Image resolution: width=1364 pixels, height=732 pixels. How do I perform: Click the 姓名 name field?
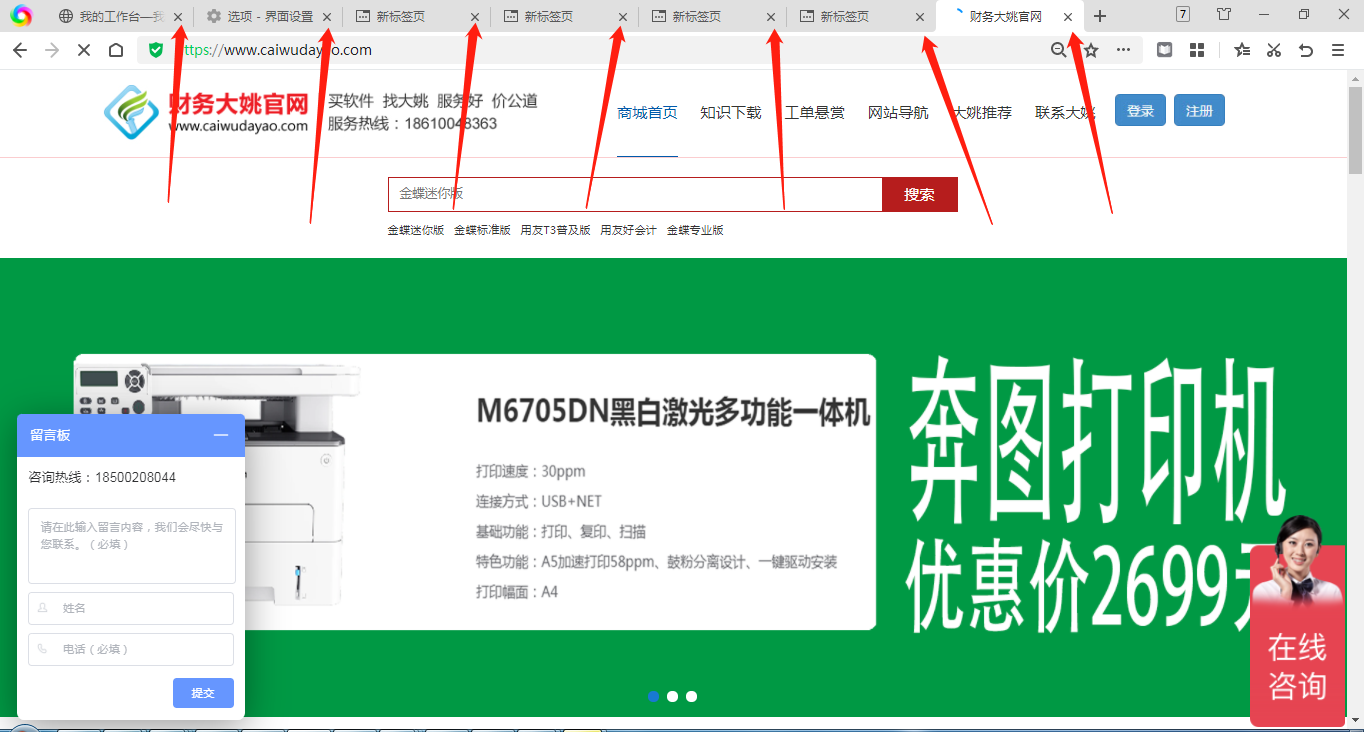click(131, 608)
